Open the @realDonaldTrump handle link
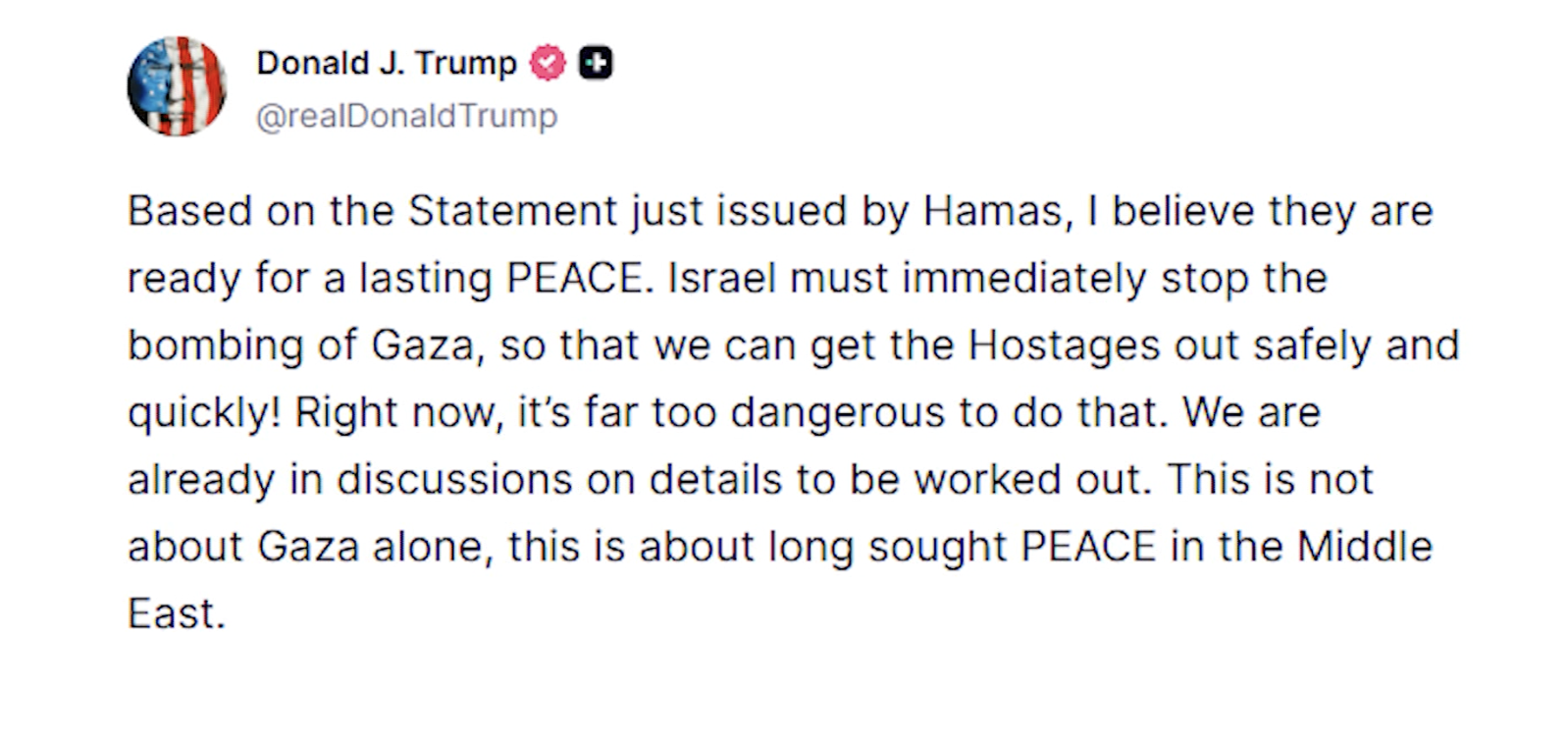 pos(406,116)
